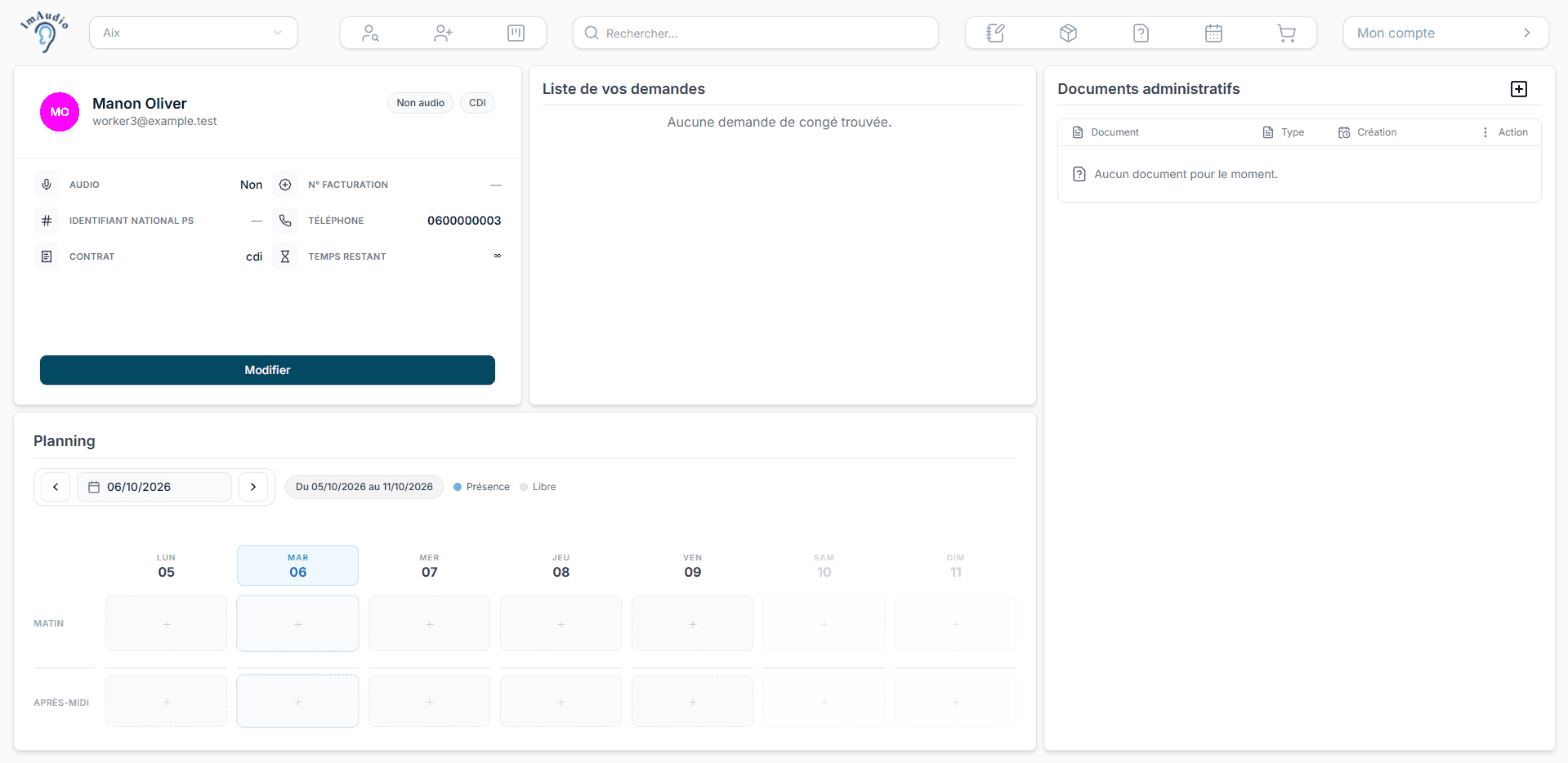Add a slot for Friday 09 morning
This screenshot has height=763, width=1568.
pyautogui.click(x=693, y=623)
